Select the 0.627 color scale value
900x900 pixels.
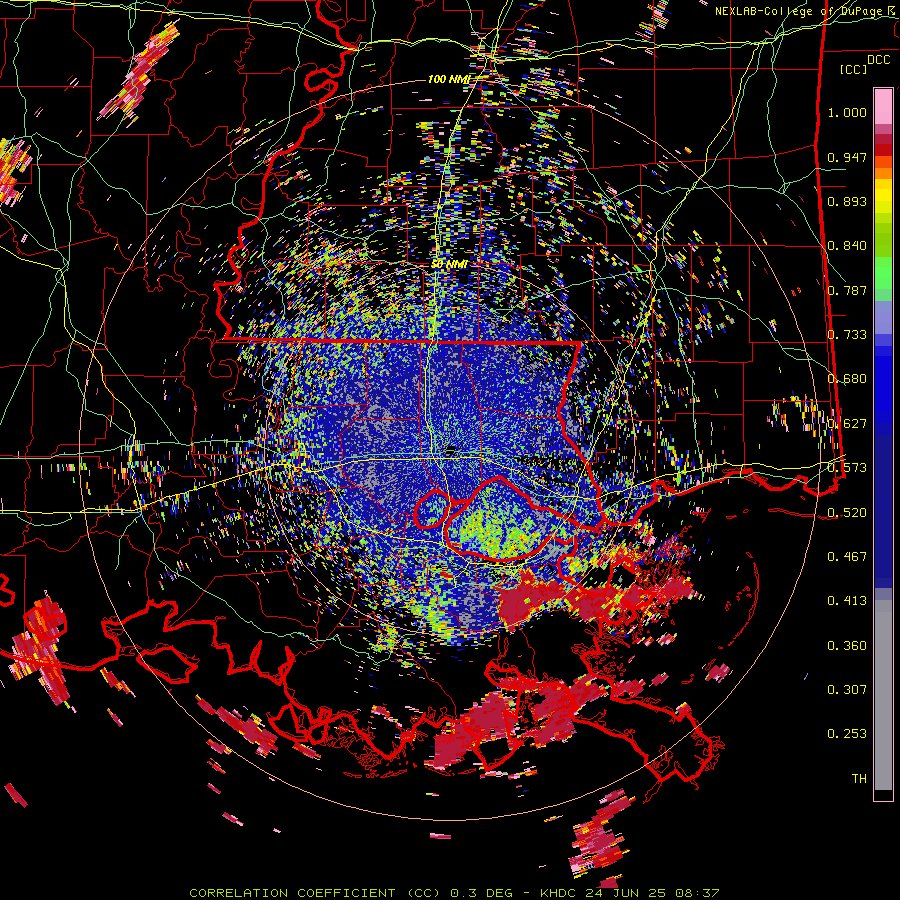point(847,424)
